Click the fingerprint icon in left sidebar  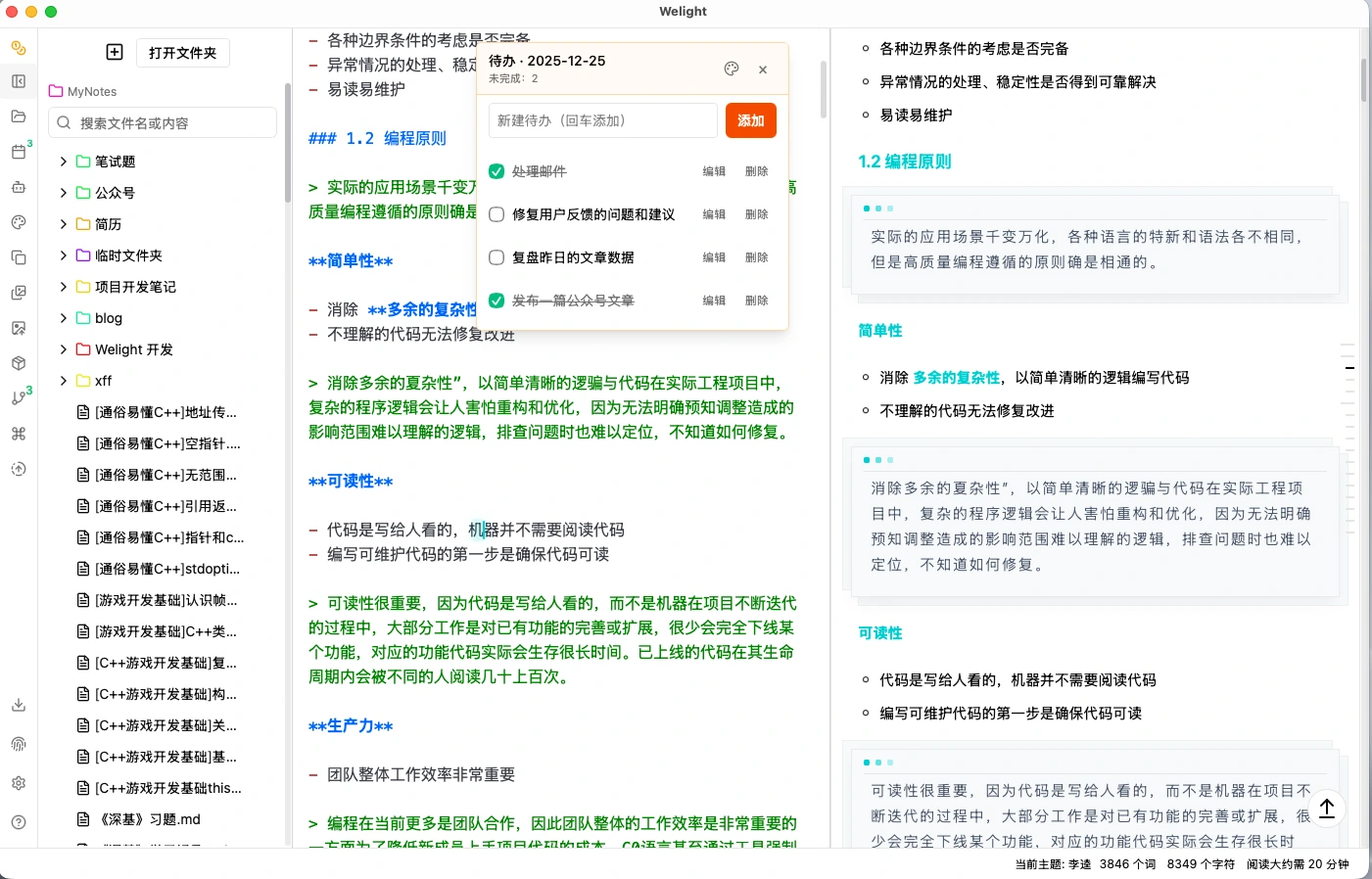[x=19, y=744]
